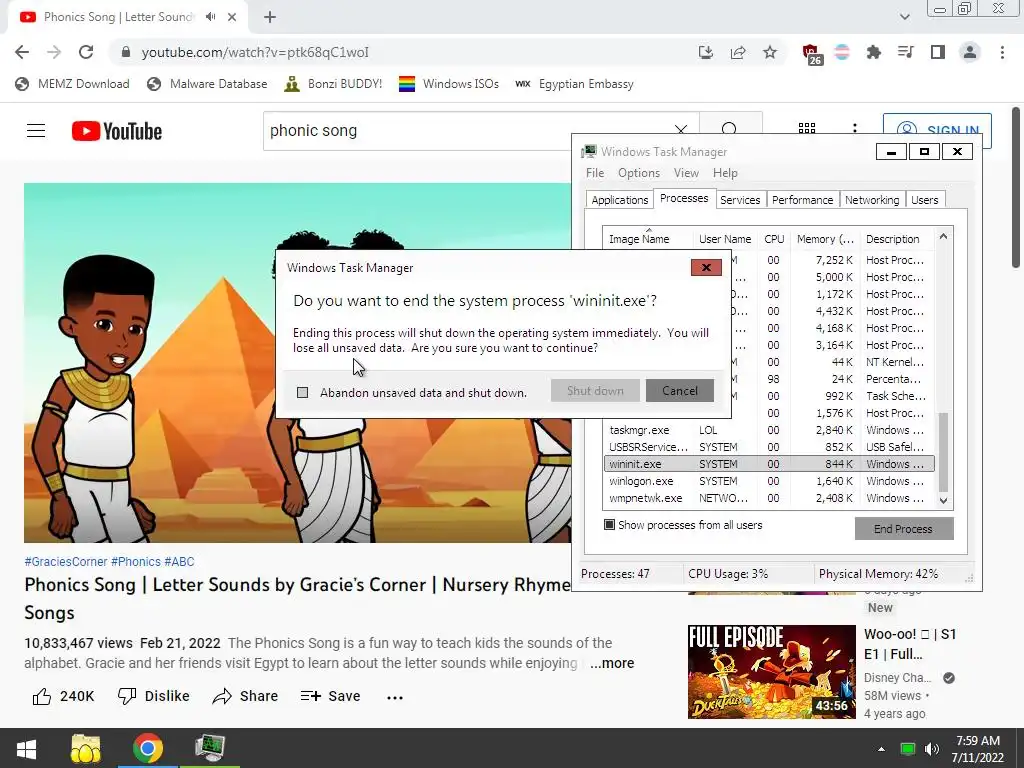Open the page share icon in address bar
1024x768 pixels.
point(738,52)
